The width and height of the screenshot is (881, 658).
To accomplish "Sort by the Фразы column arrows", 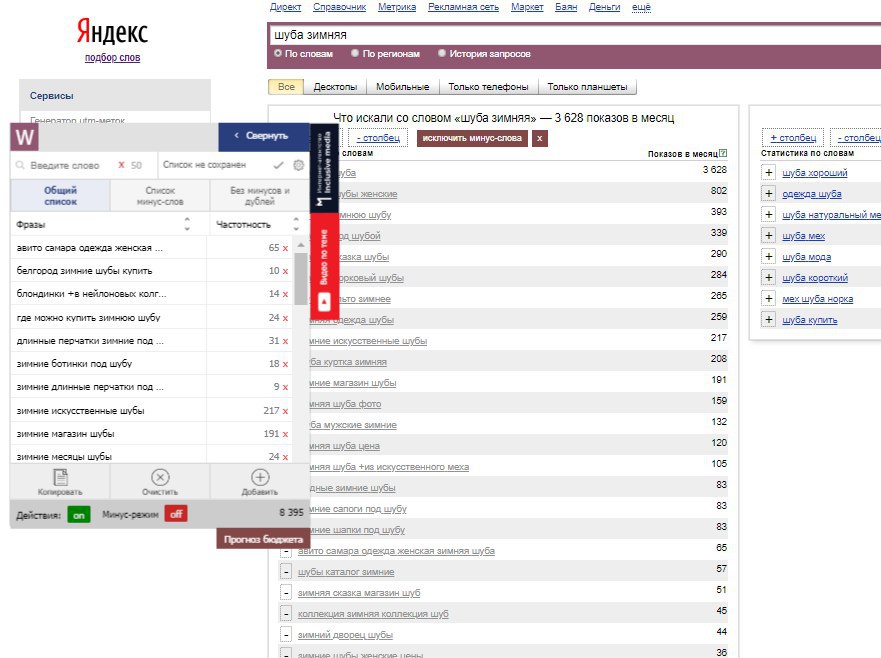I will pos(187,224).
